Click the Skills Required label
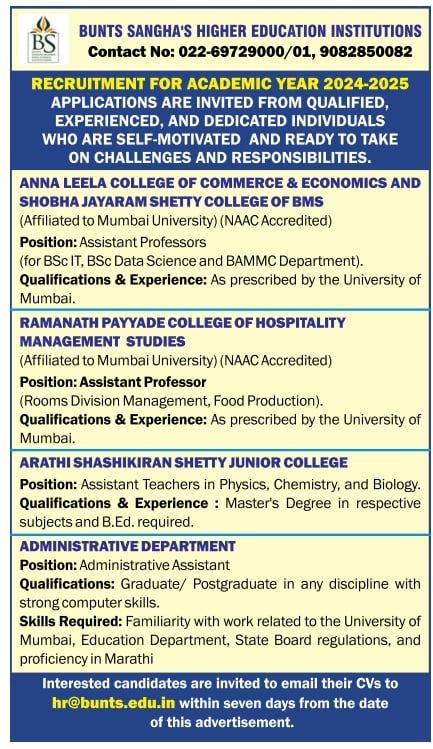This screenshot has width=433, height=749. coord(71,621)
